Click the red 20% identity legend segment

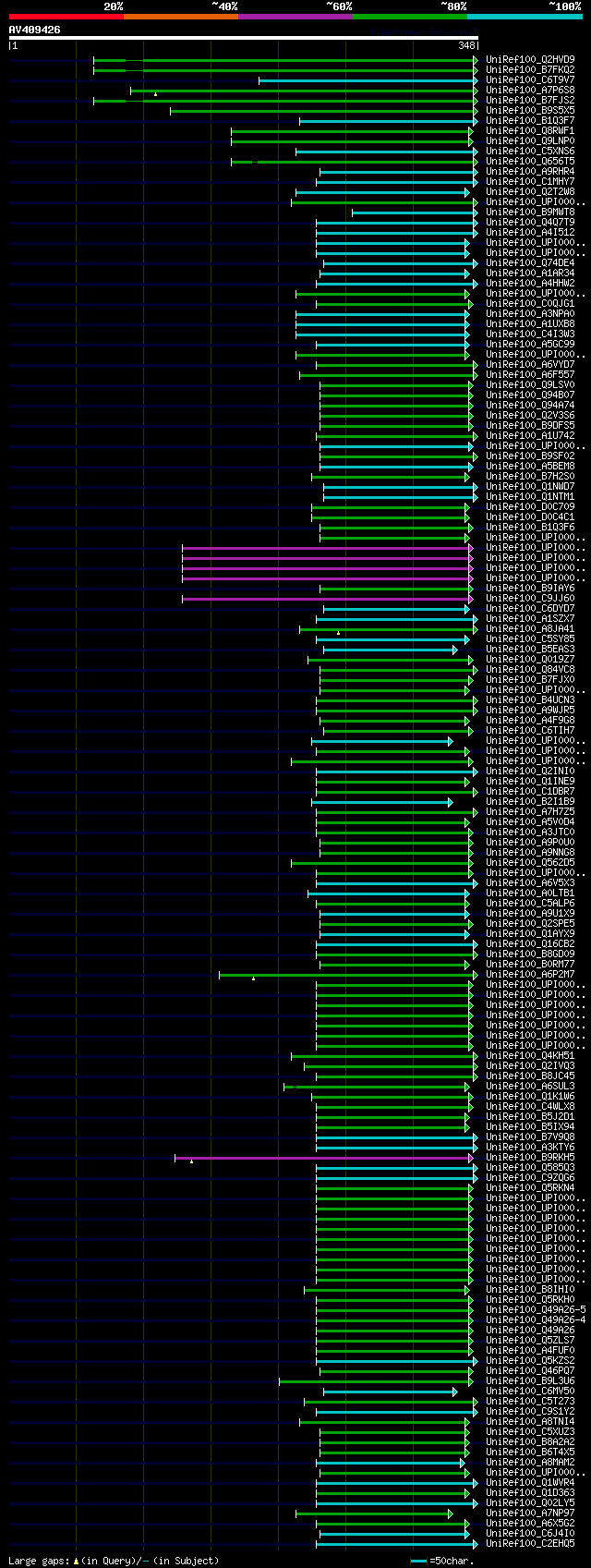pyautogui.click(x=66, y=17)
